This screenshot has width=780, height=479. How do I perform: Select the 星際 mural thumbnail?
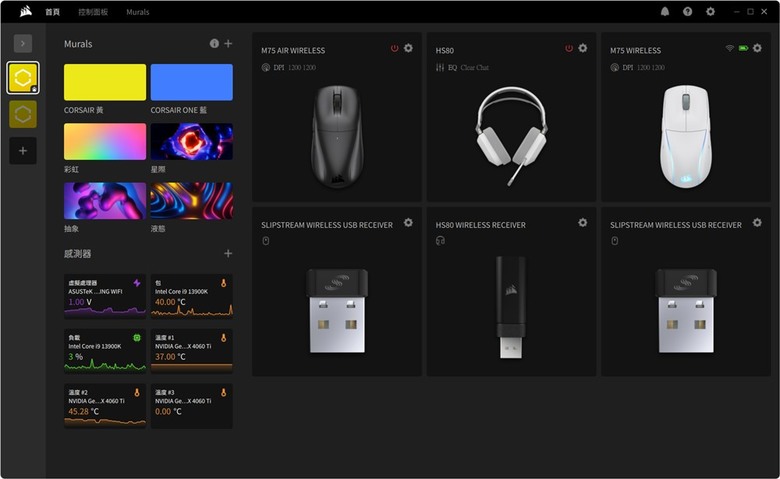192,142
